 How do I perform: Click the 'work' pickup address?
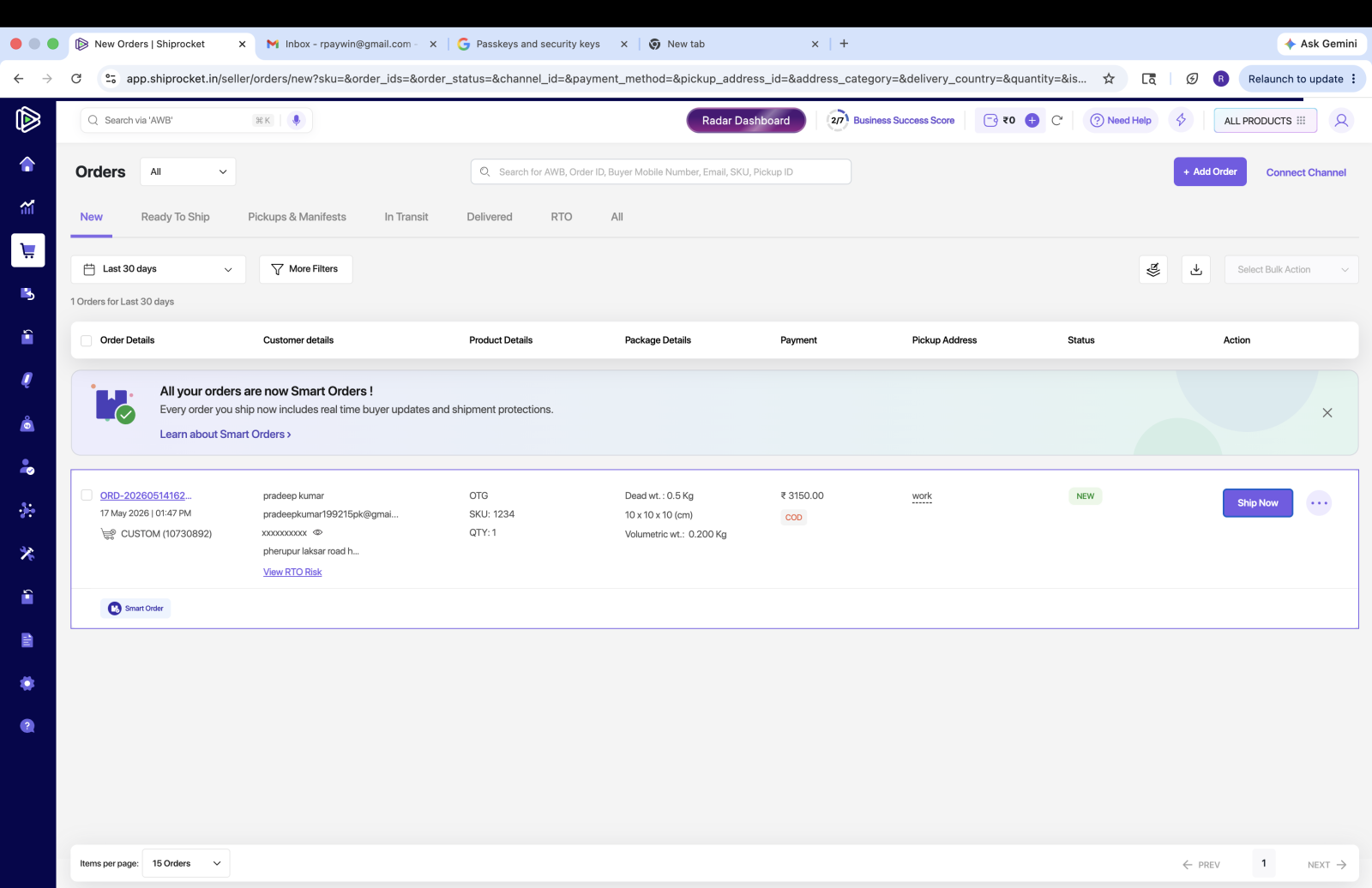(922, 496)
